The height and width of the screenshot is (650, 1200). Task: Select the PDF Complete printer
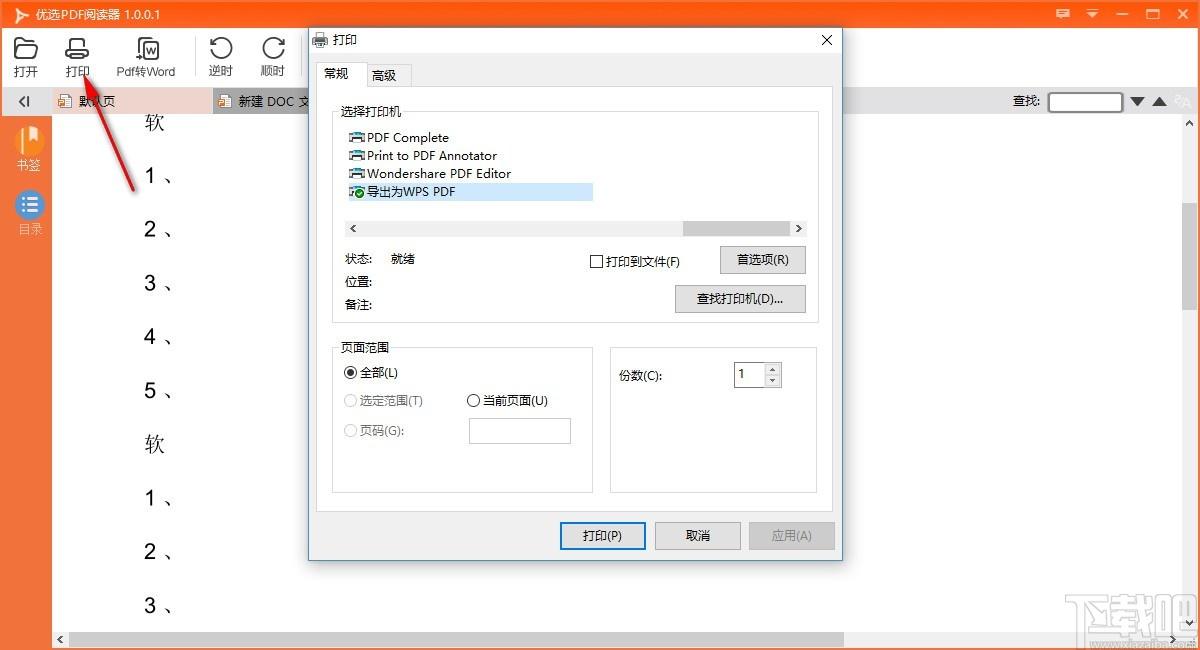[x=399, y=137]
